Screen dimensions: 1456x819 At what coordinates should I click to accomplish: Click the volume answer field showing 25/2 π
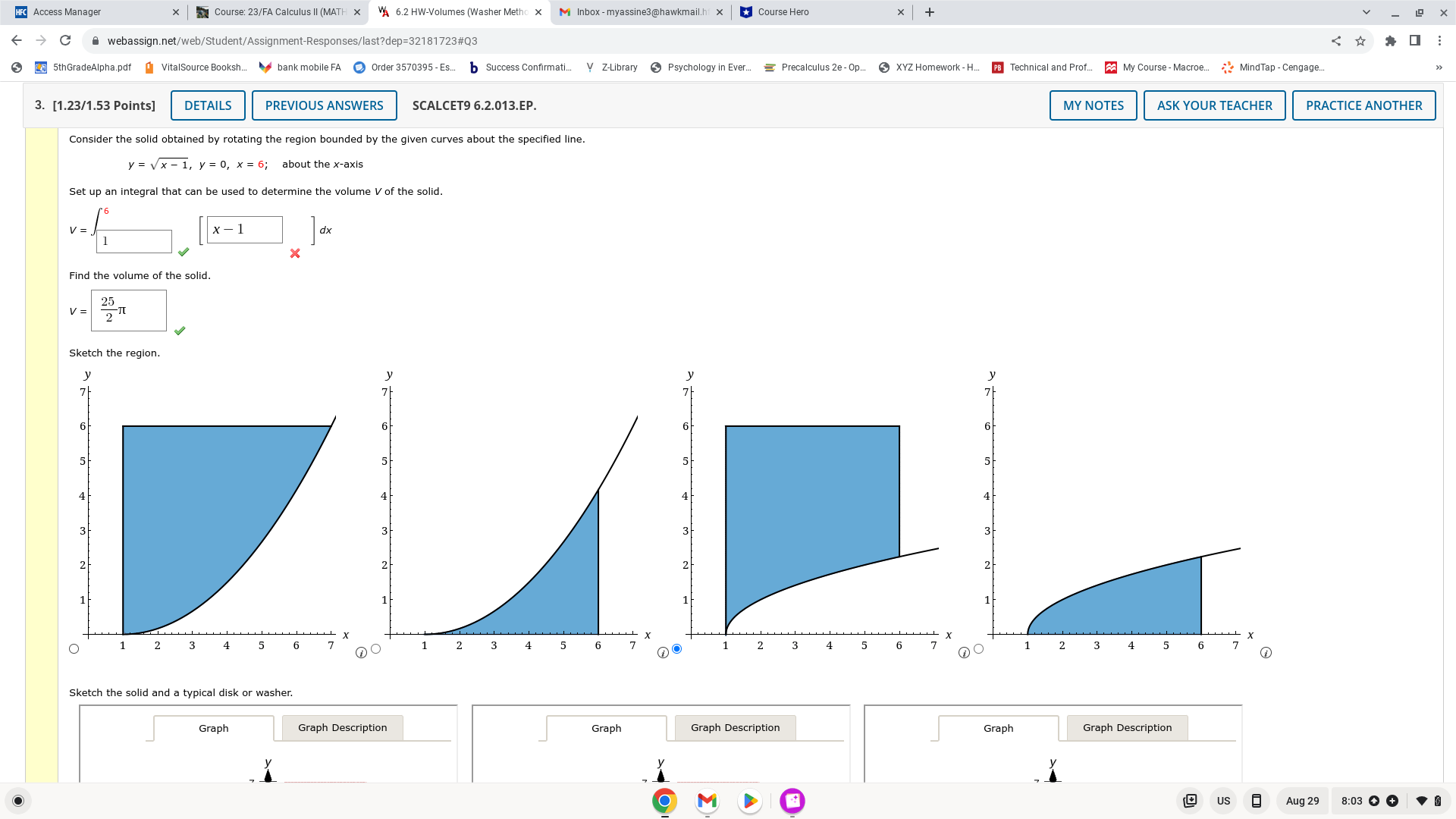pyautogui.click(x=129, y=311)
